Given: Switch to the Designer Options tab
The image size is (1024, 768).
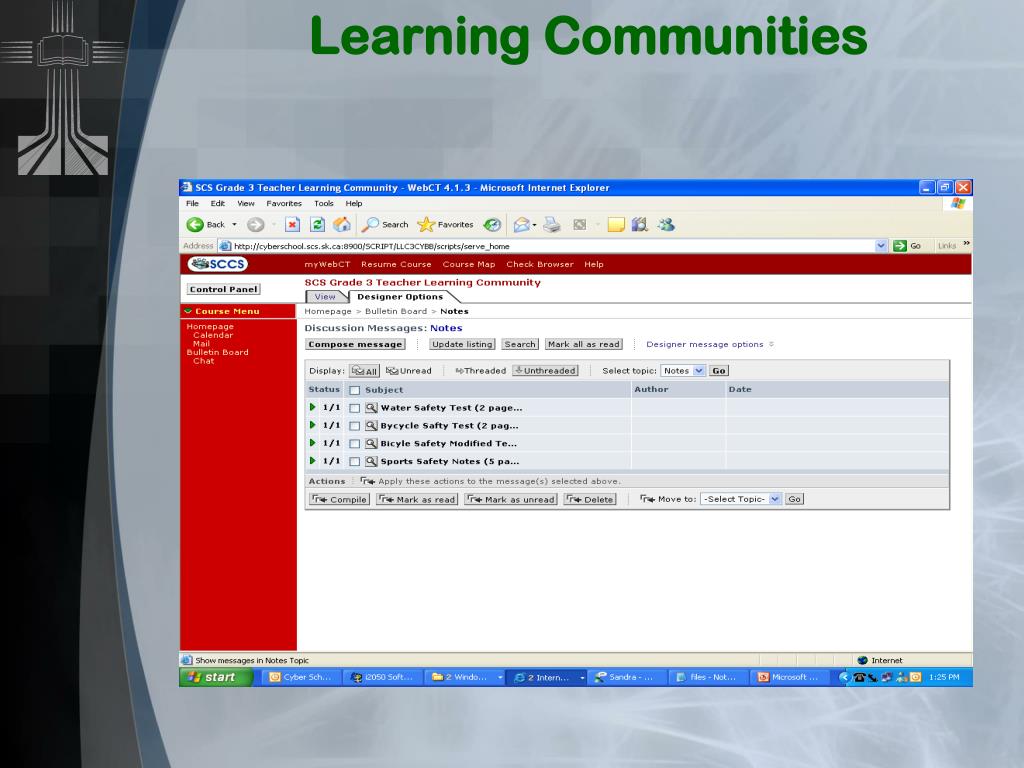Looking at the screenshot, I should coord(400,296).
